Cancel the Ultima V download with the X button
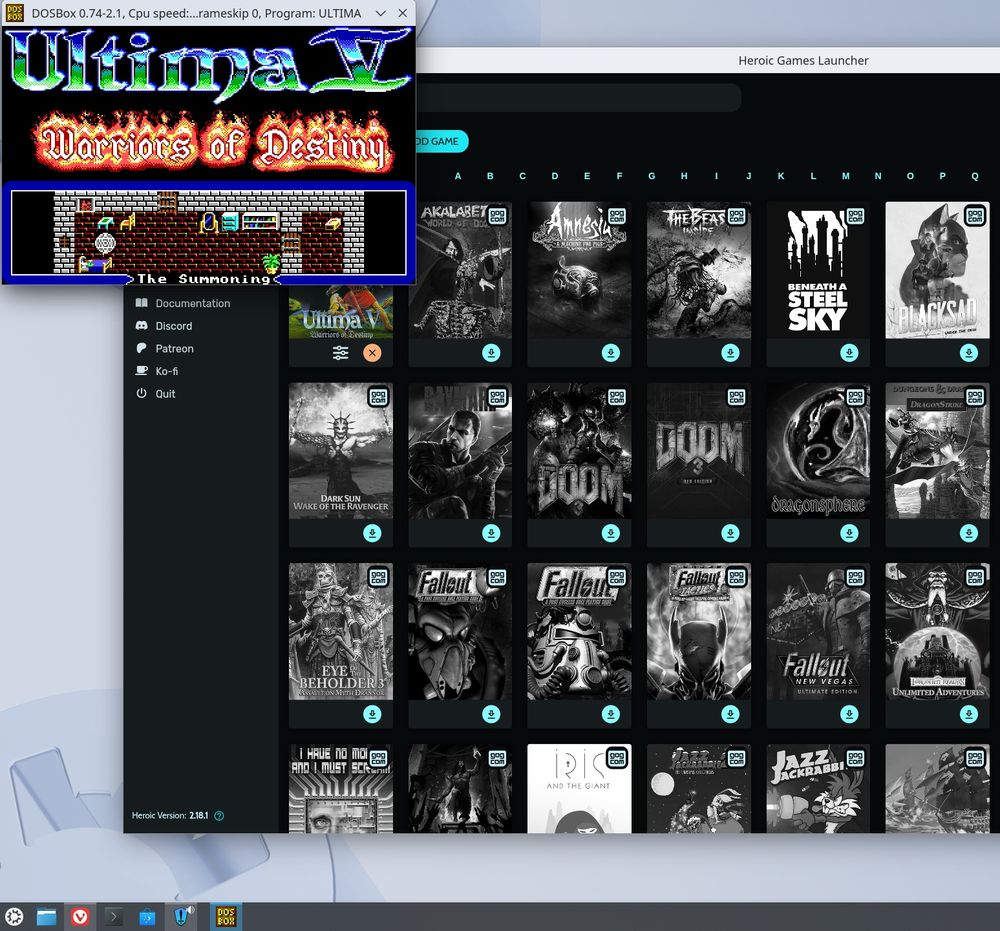The image size is (1000, 931). tap(372, 353)
